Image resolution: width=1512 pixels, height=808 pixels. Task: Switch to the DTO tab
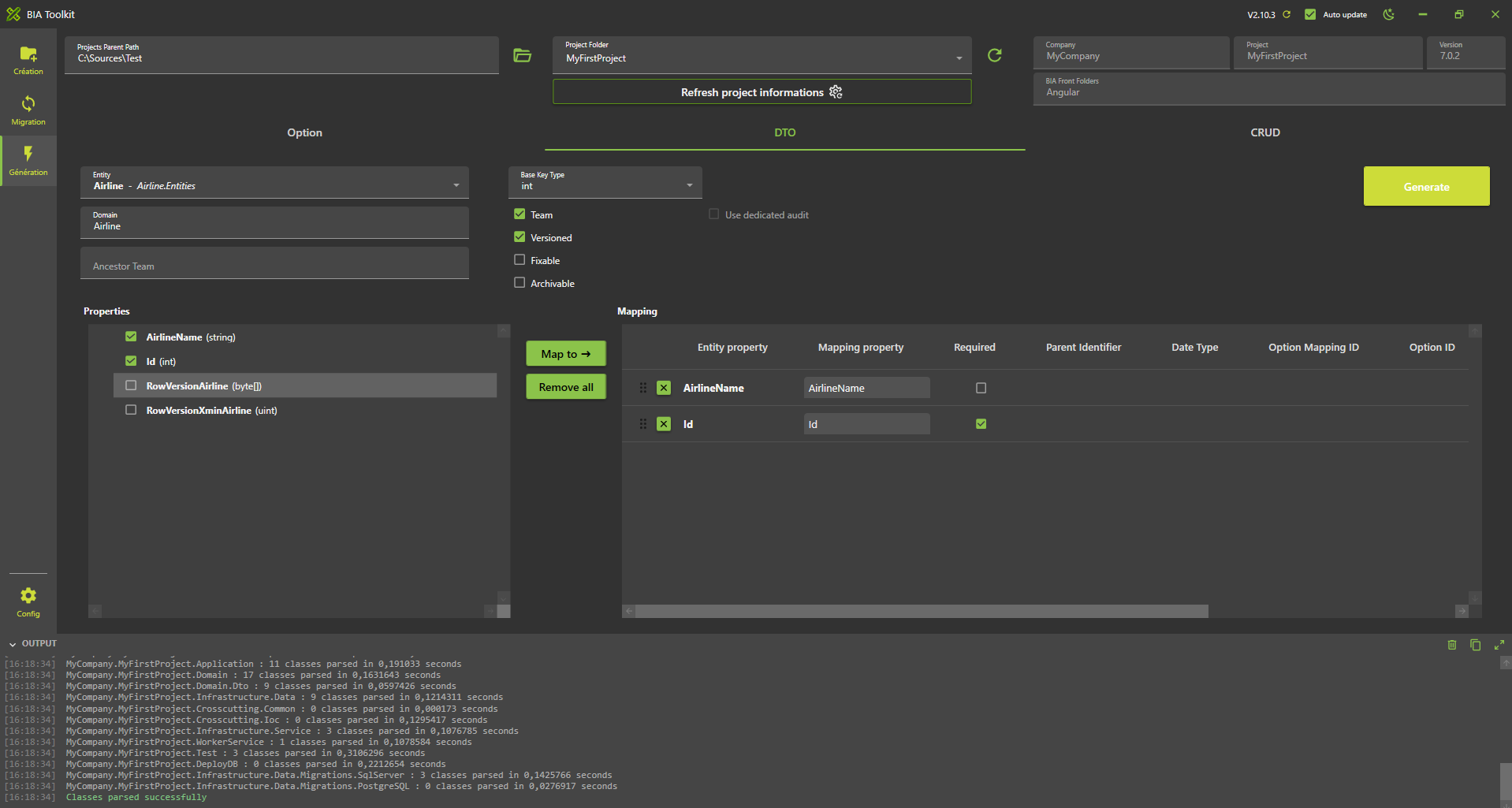(784, 132)
